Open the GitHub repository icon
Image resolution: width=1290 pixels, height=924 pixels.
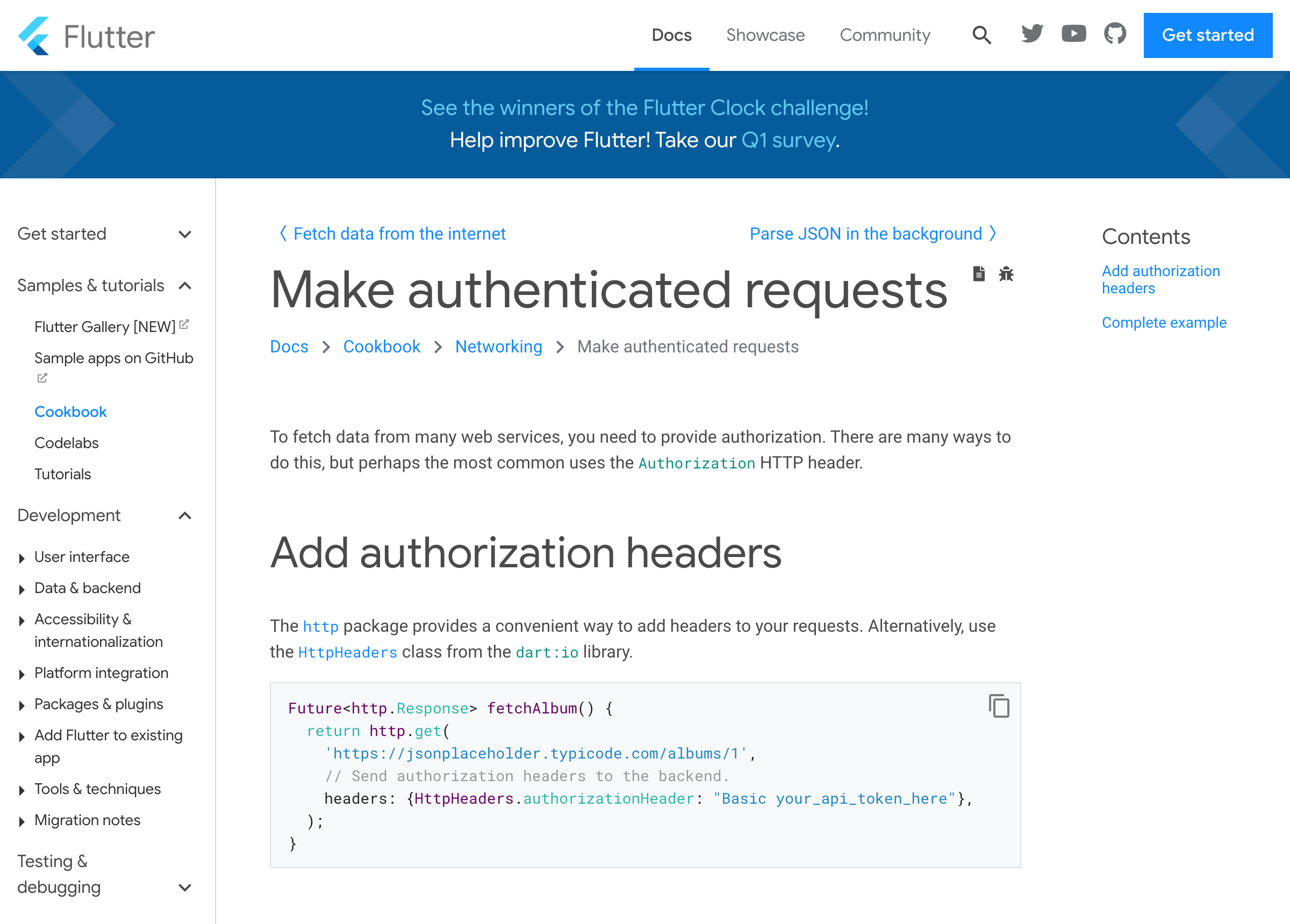click(x=1114, y=34)
